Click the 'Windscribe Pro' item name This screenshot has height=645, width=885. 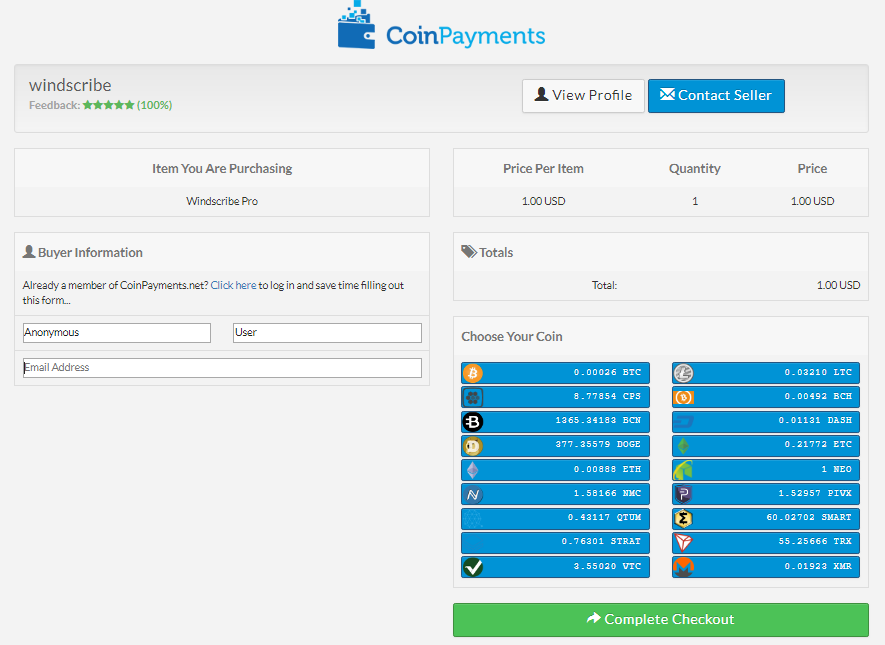(222, 201)
